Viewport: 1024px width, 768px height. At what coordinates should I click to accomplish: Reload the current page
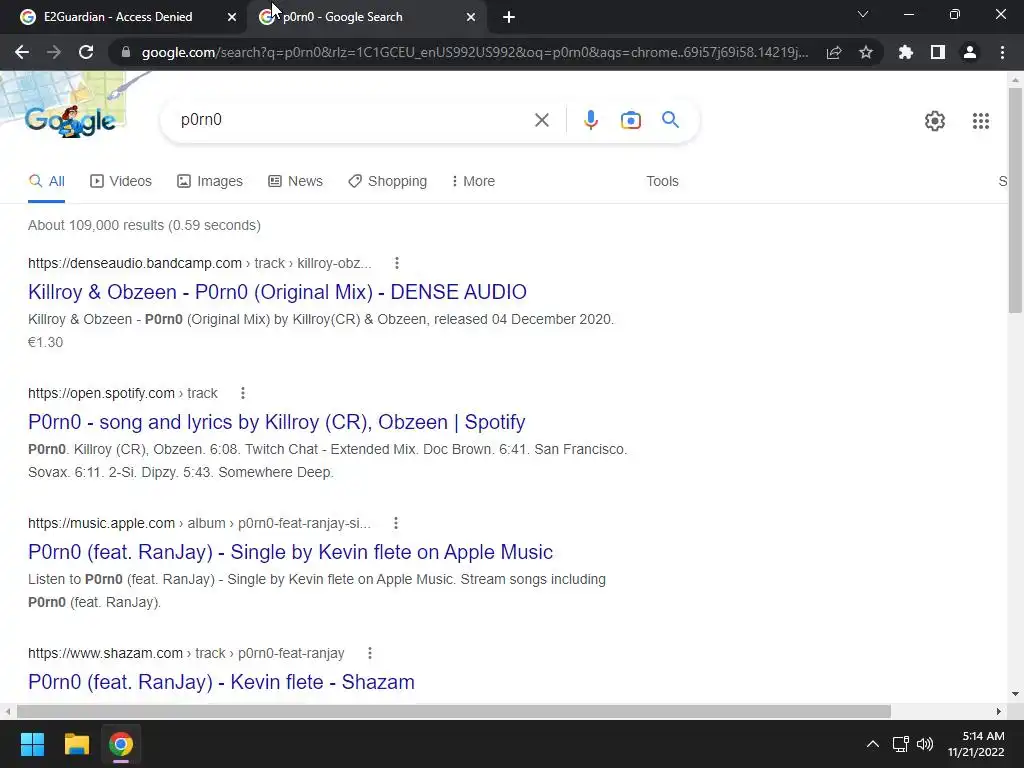[x=86, y=52]
